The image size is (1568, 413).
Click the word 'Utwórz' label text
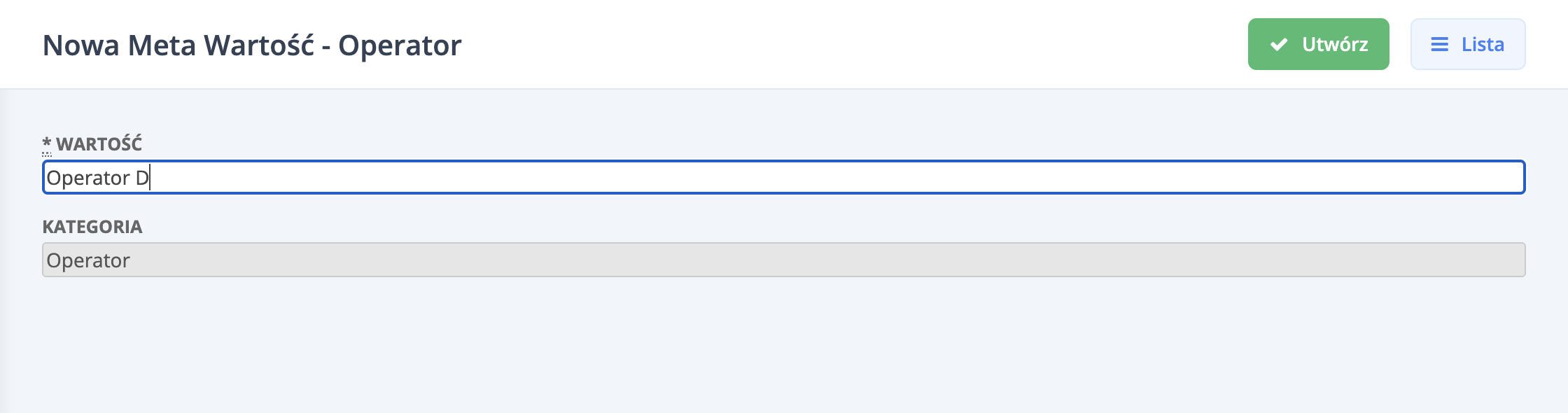click(1335, 45)
